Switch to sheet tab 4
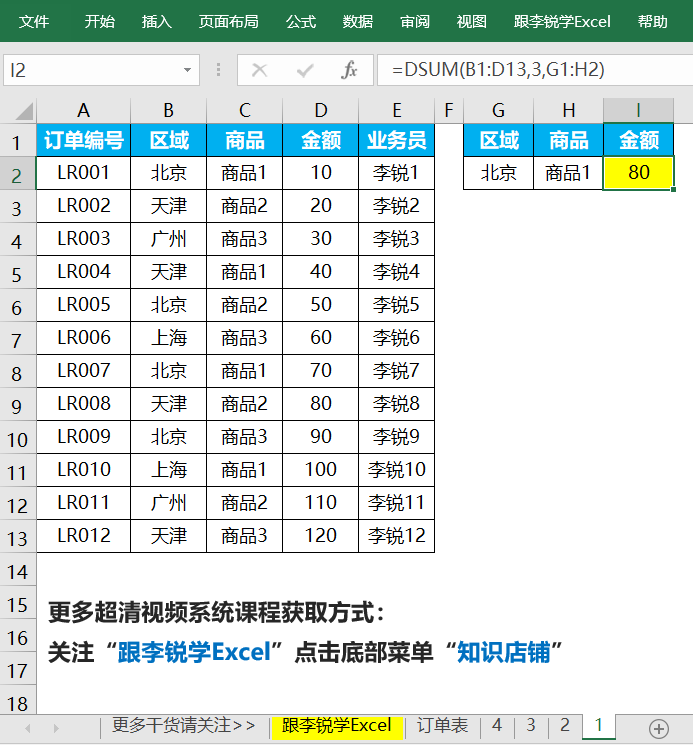This screenshot has height=745, width=693. (497, 726)
